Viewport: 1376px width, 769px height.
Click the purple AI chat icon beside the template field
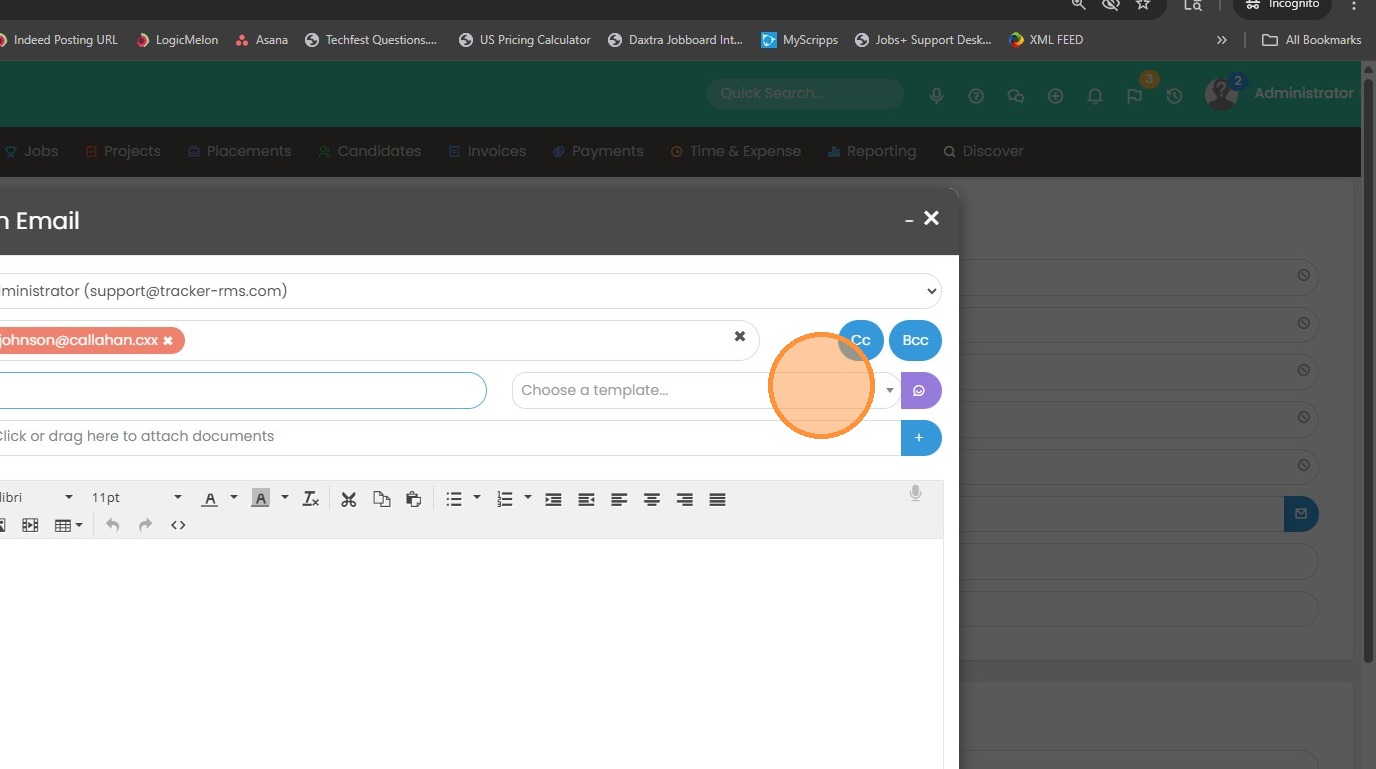[x=920, y=390]
